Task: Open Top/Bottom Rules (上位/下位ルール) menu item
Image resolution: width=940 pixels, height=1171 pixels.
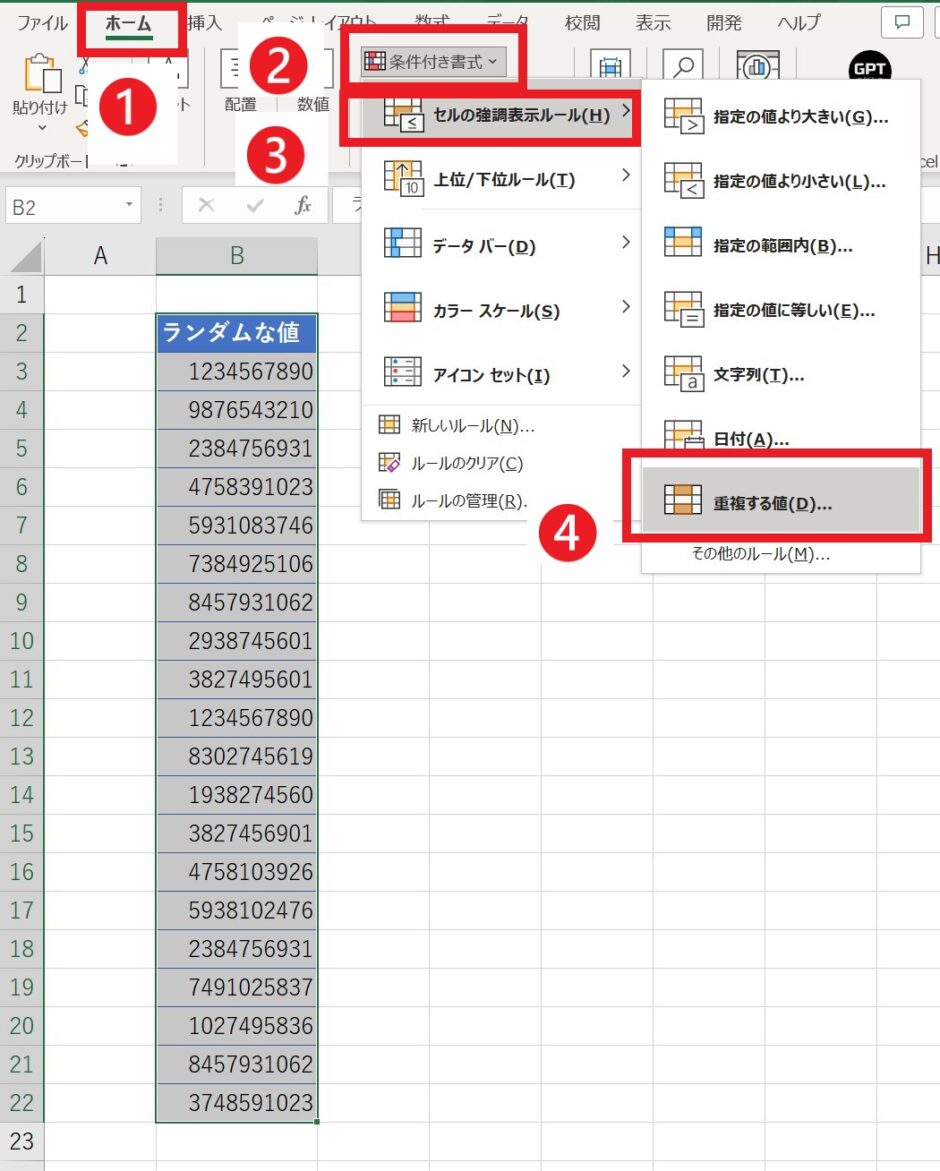Action: tap(500, 180)
